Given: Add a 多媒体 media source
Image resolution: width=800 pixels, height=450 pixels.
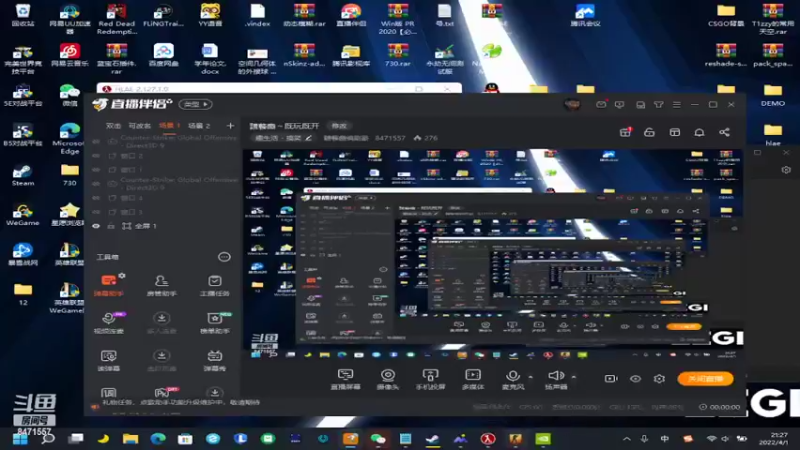Looking at the screenshot, I should 473,380.
